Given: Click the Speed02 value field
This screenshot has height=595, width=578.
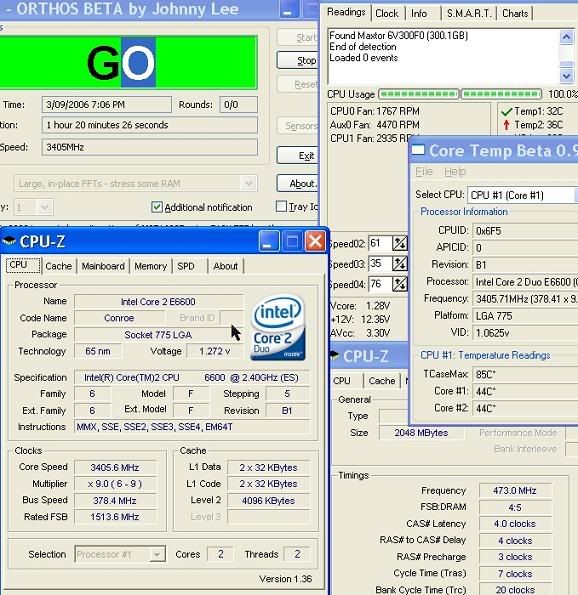Looking at the screenshot, I should click(380, 243).
